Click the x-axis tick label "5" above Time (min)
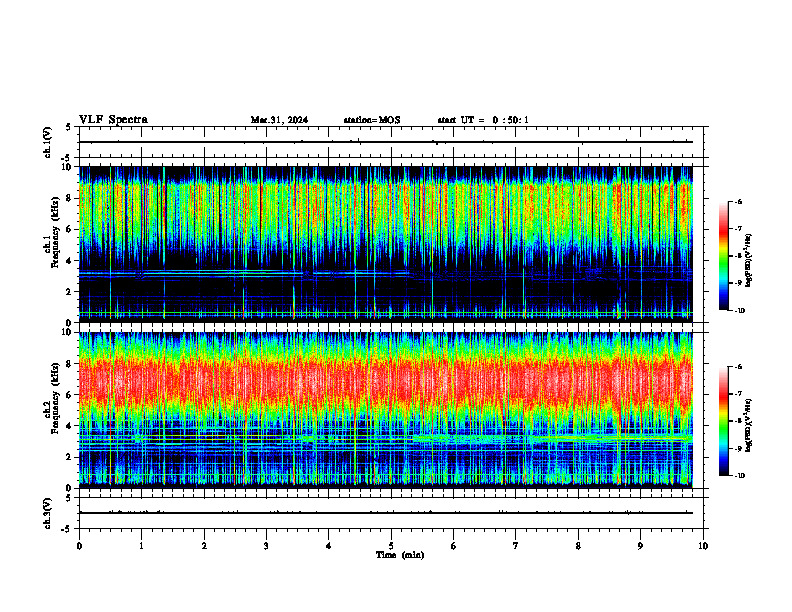The height and width of the screenshot is (612, 792). (x=391, y=546)
